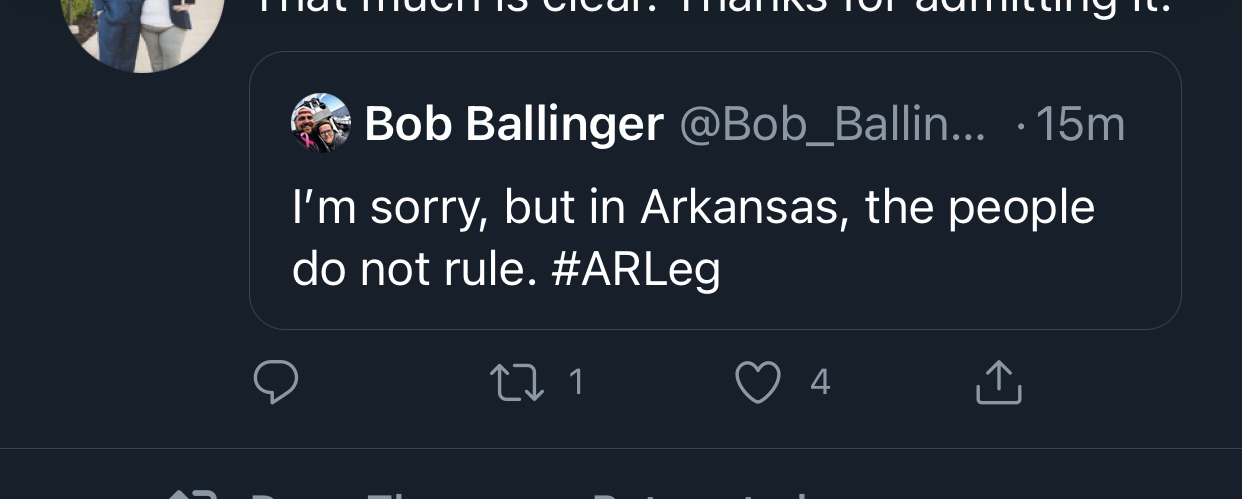Click the 15m timestamp

(1080, 124)
